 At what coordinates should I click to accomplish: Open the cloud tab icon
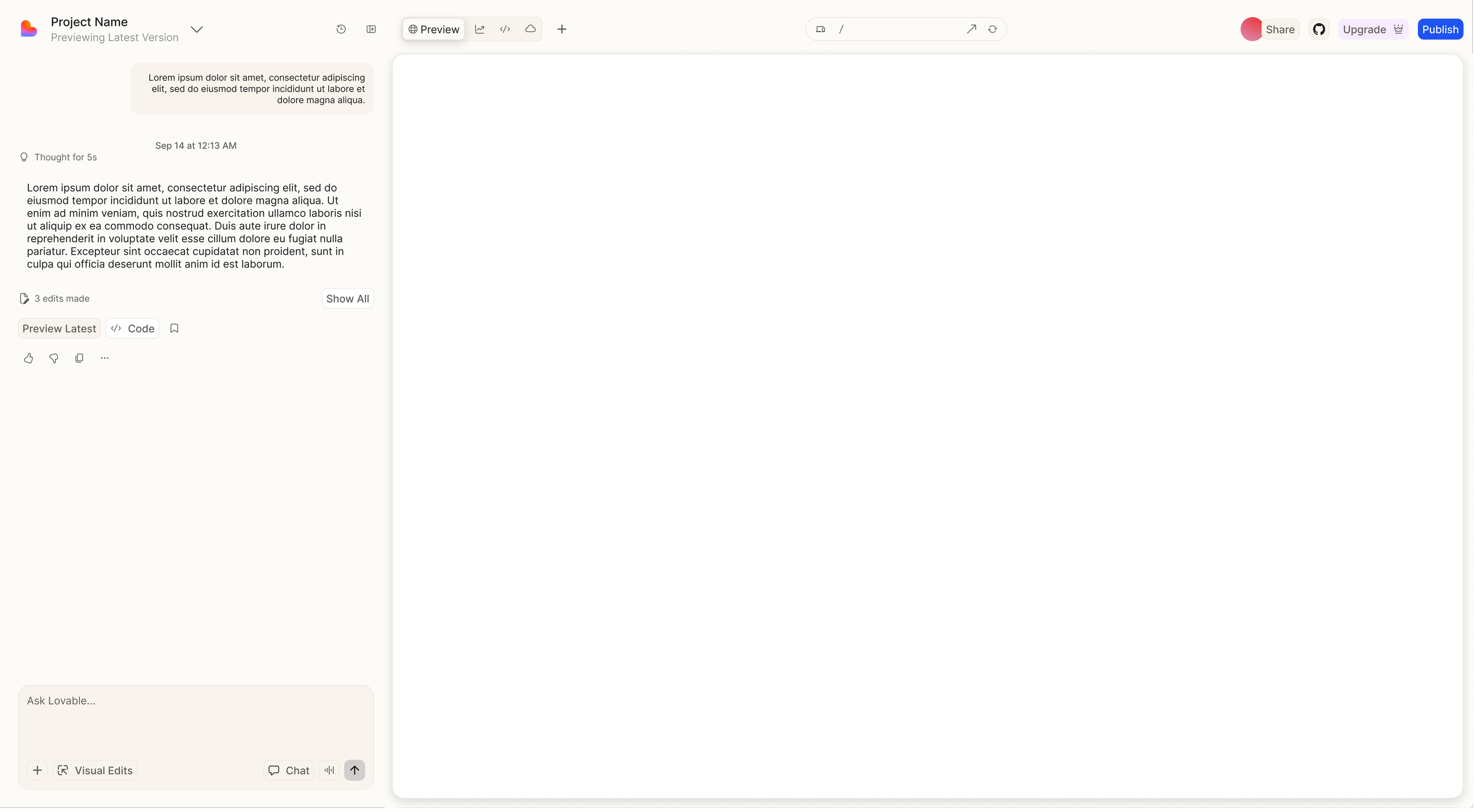point(531,29)
